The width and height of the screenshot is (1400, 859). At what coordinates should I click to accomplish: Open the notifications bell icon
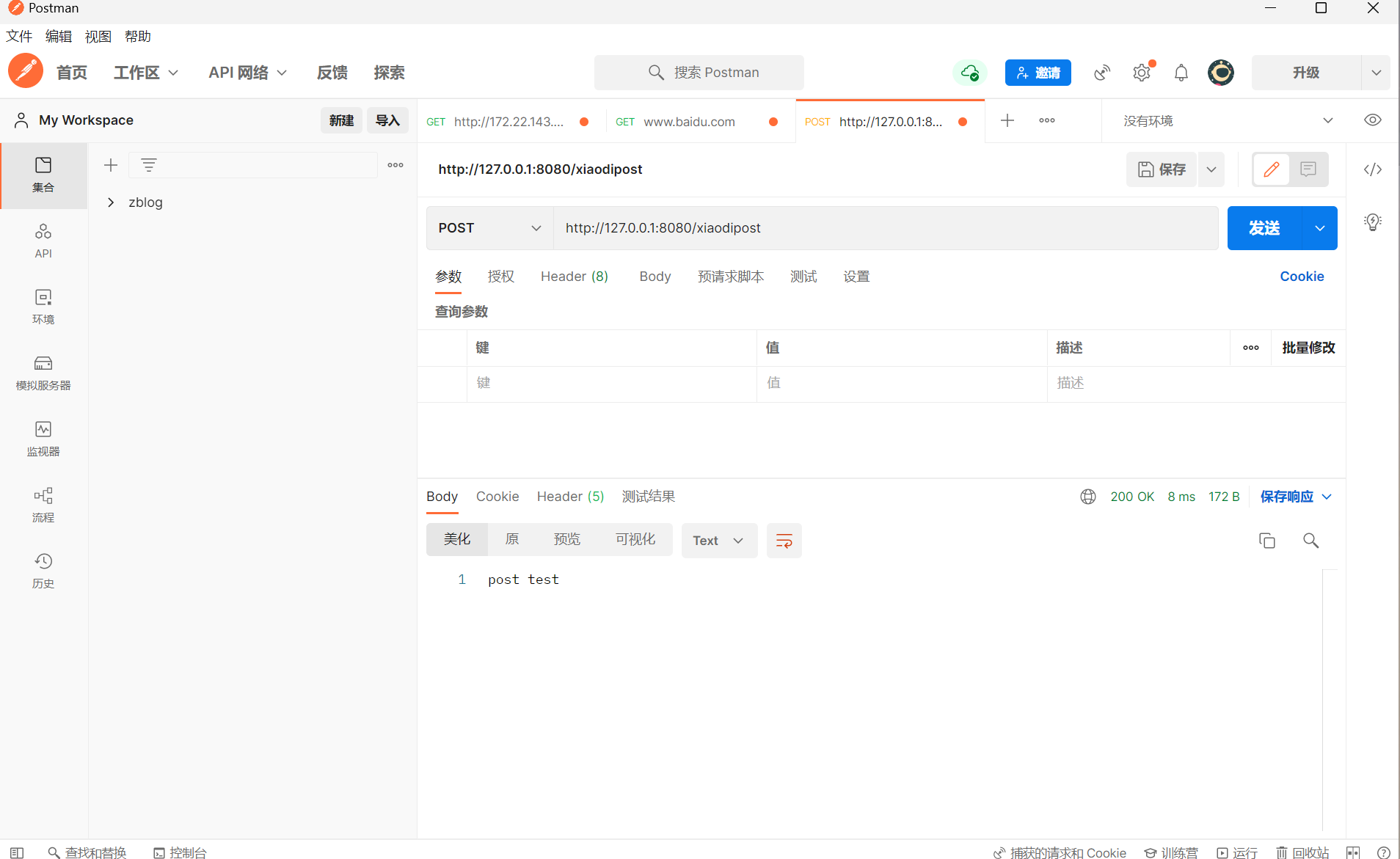1181,73
